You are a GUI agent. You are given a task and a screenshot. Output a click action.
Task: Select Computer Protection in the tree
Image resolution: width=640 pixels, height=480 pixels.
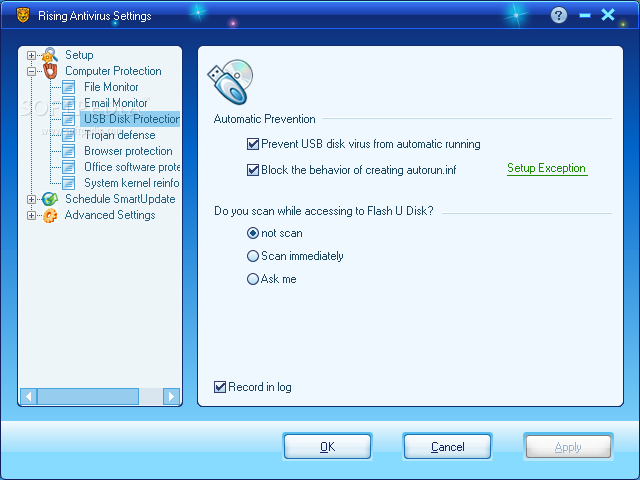(x=113, y=71)
